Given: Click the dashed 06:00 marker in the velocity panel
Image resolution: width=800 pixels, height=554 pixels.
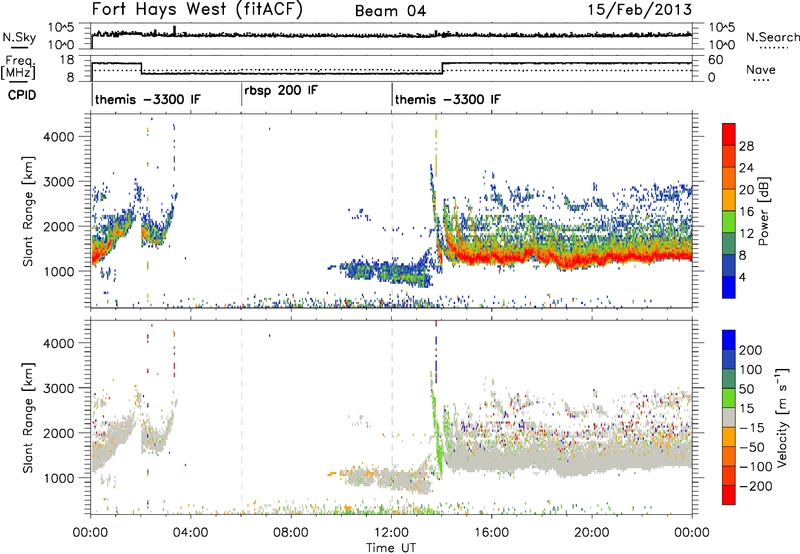Looking at the screenshot, I should click(x=241, y=417).
